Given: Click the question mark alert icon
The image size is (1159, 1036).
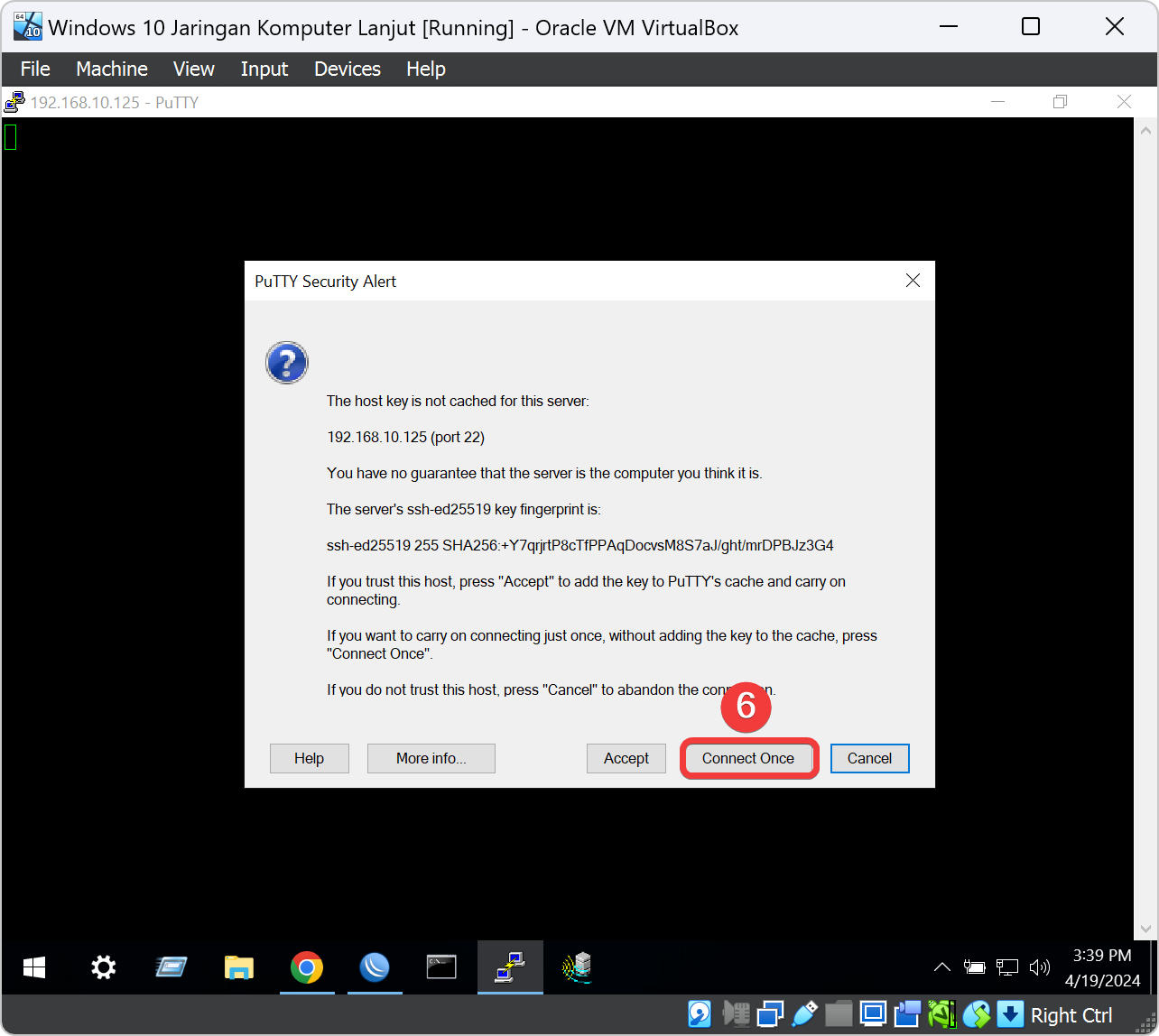Looking at the screenshot, I should coord(287,363).
